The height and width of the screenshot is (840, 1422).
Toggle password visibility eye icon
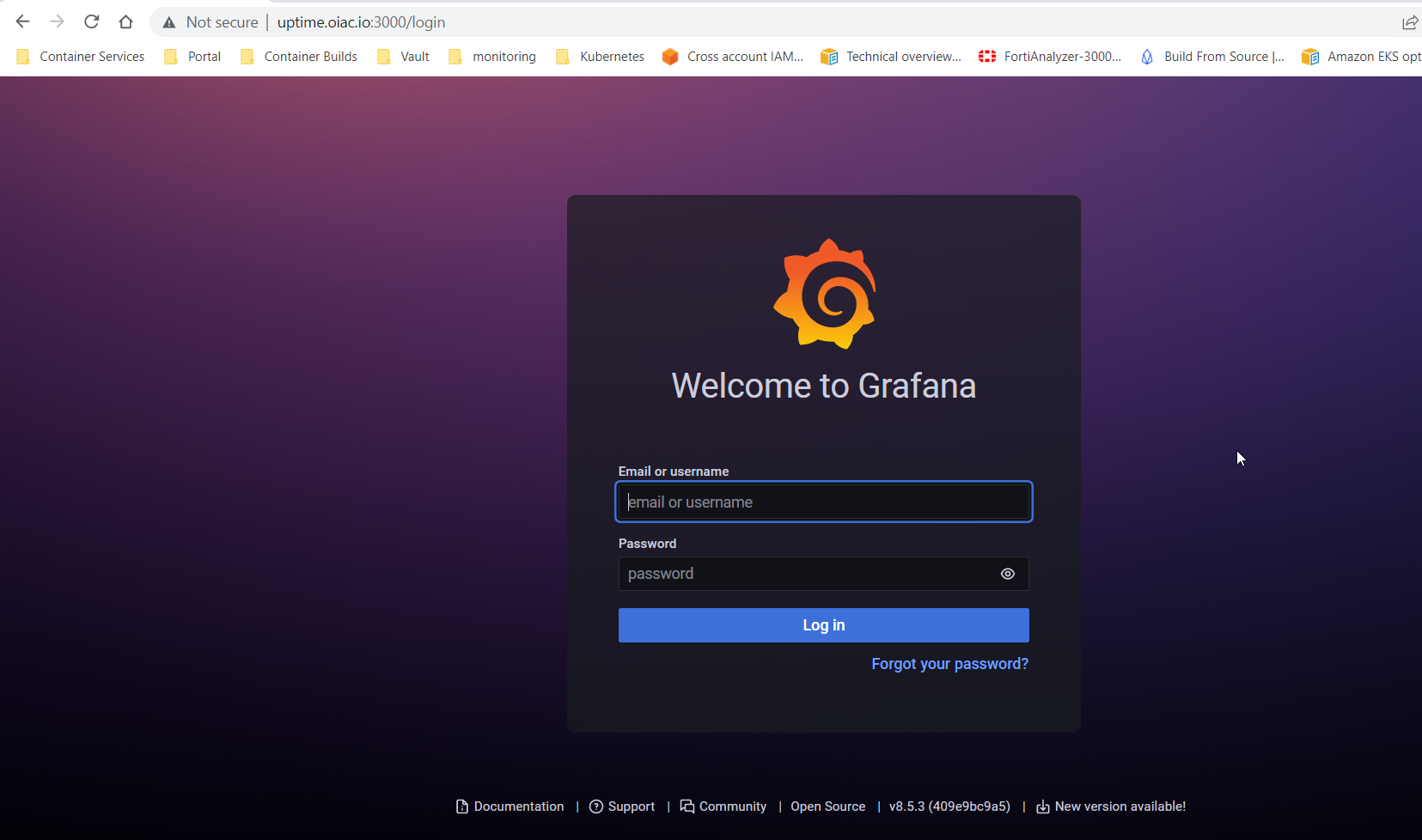[x=1008, y=574]
